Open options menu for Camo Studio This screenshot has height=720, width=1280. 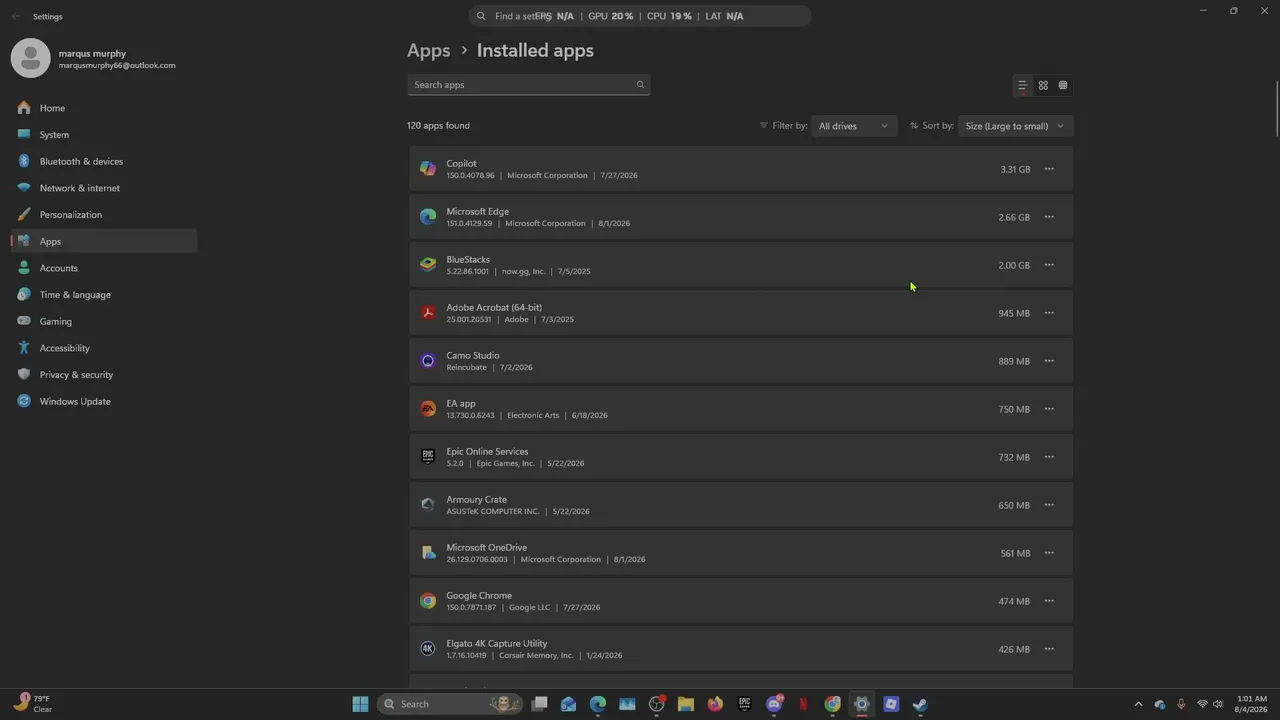1049,361
